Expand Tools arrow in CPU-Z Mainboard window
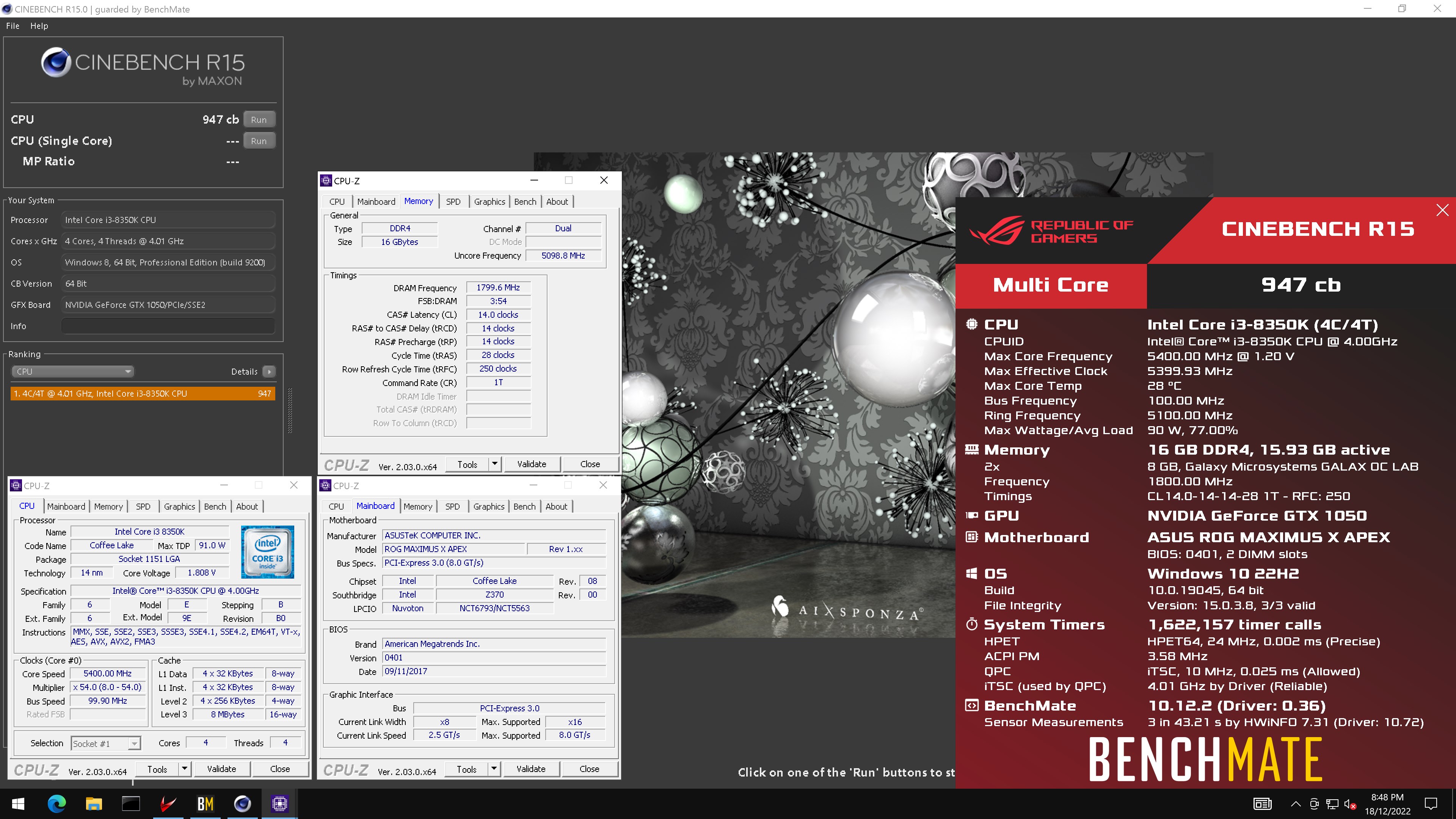The width and height of the screenshot is (1456, 819). point(494,769)
